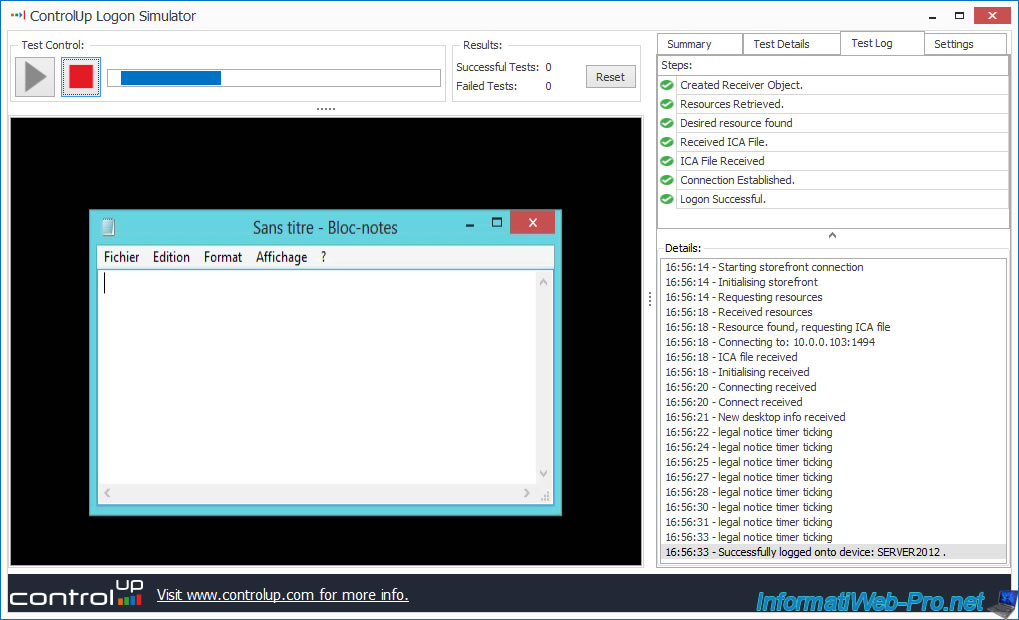Viewport: 1019px width, 620px height.
Task: Select log line 'Received resources'
Action: point(834,312)
